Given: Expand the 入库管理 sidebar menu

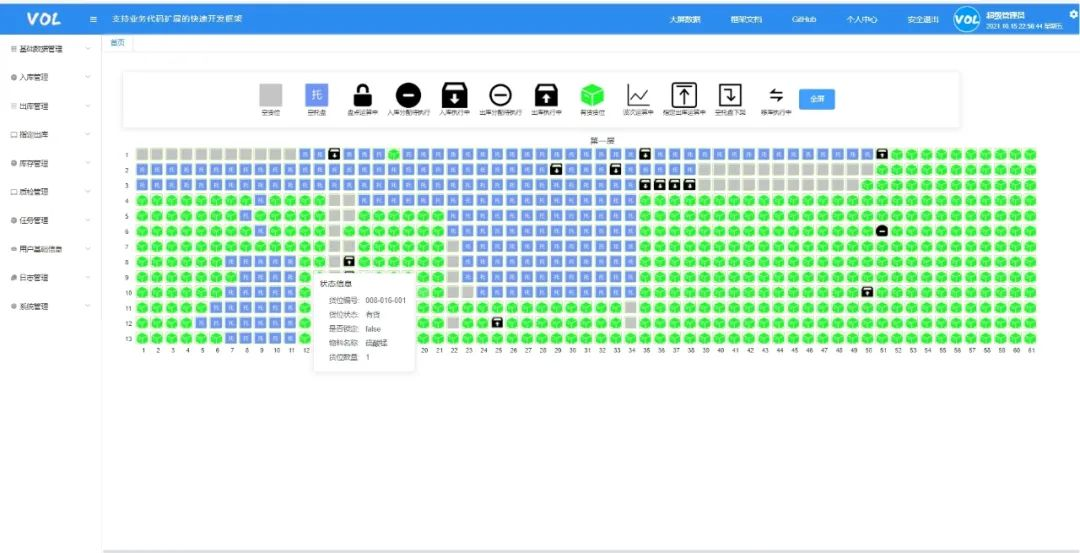Looking at the screenshot, I should (50, 77).
